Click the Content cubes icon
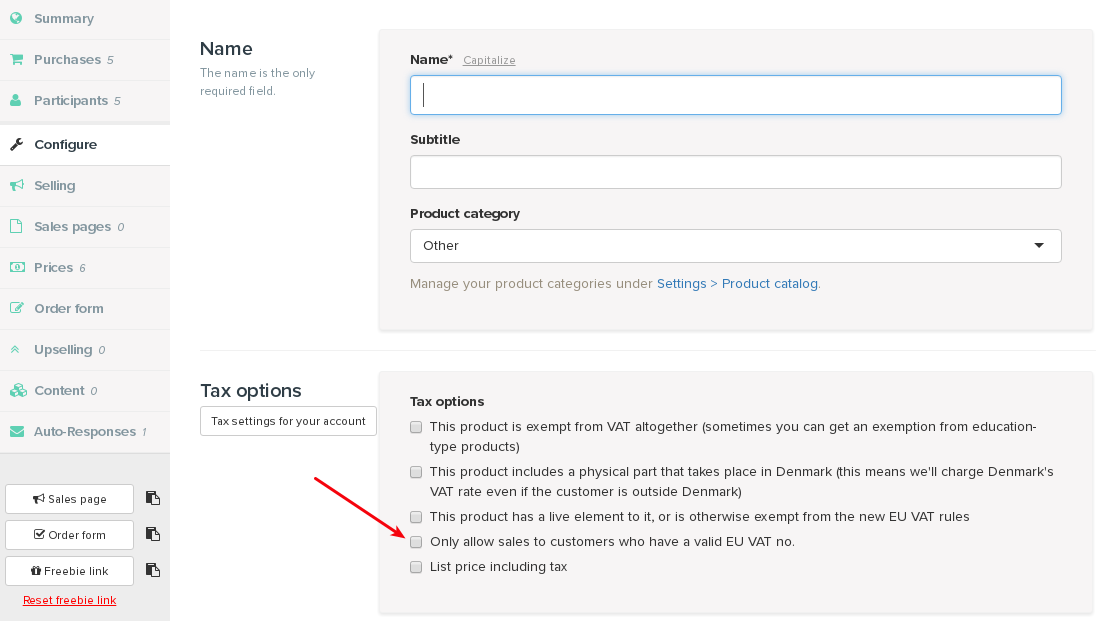The width and height of the screenshot is (1110, 621). (18, 391)
